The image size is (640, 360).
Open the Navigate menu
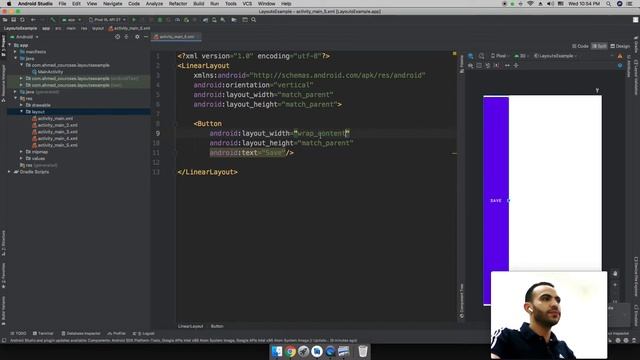coord(112,4)
